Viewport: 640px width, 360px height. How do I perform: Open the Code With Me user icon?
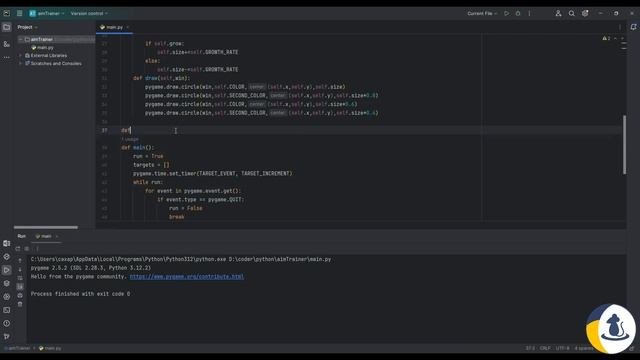pos(558,13)
